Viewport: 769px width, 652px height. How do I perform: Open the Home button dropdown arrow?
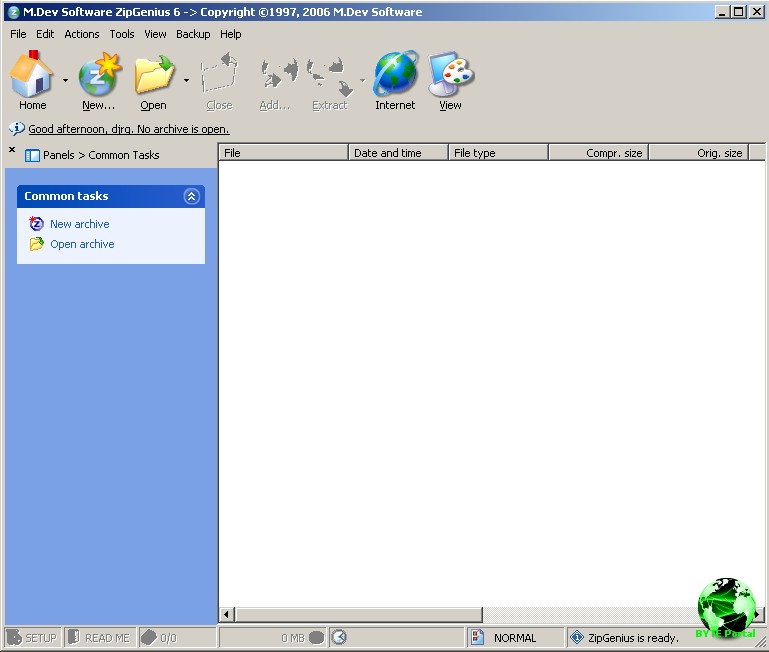click(65, 80)
